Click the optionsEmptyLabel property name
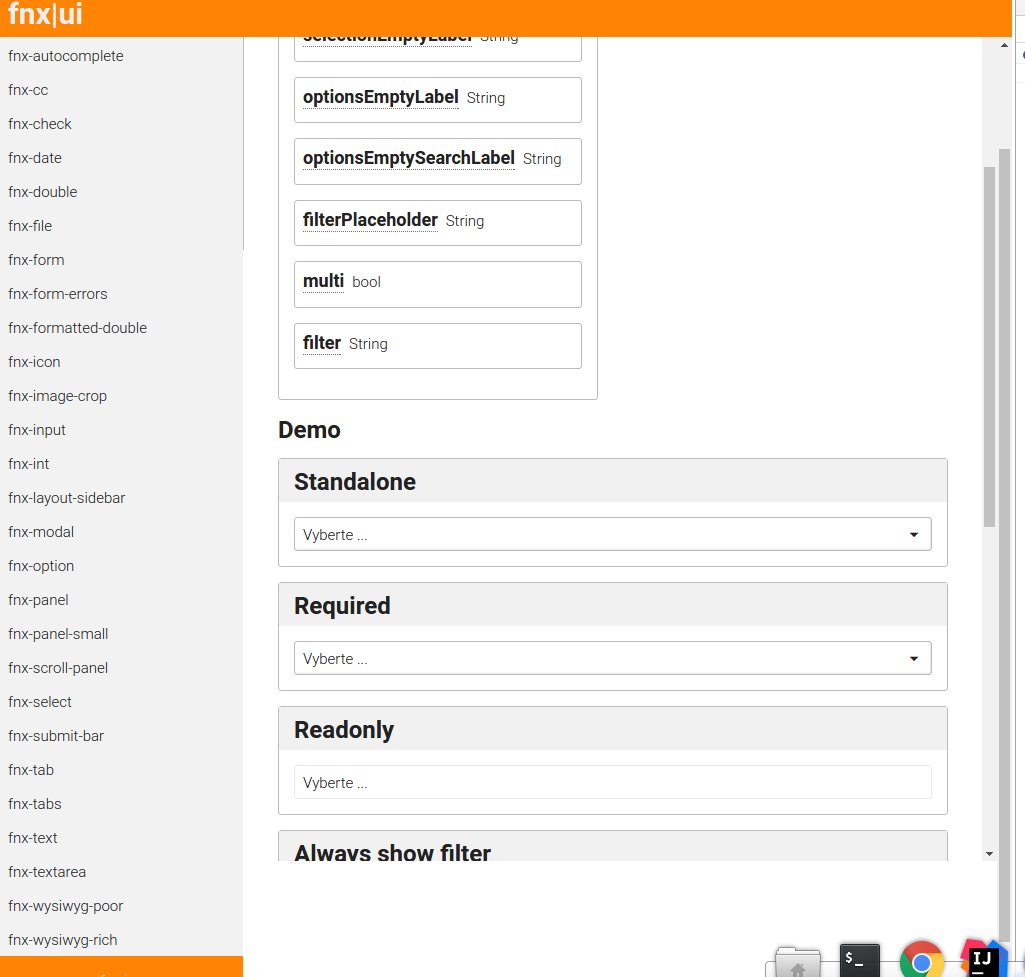Image resolution: width=1025 pixels, height=977 pixels. pyautogui.click(x=380, y=97)
